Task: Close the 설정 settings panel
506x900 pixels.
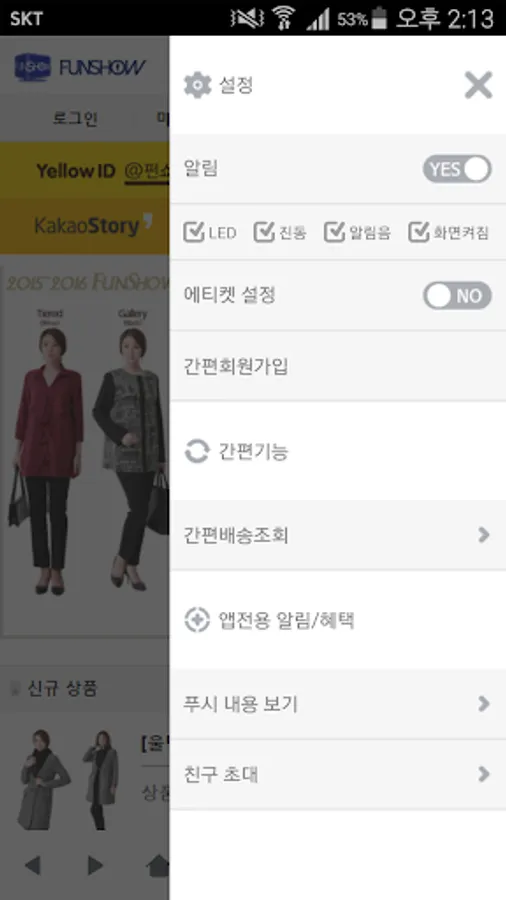Action: pos(478,86)
